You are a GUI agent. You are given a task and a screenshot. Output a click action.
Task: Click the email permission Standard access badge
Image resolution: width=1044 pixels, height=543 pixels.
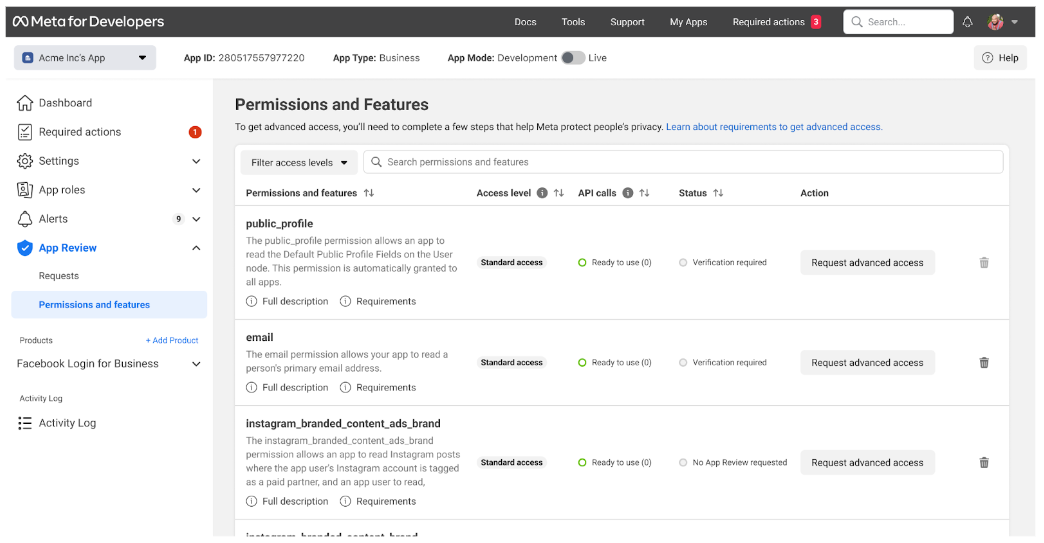[511, 363]
